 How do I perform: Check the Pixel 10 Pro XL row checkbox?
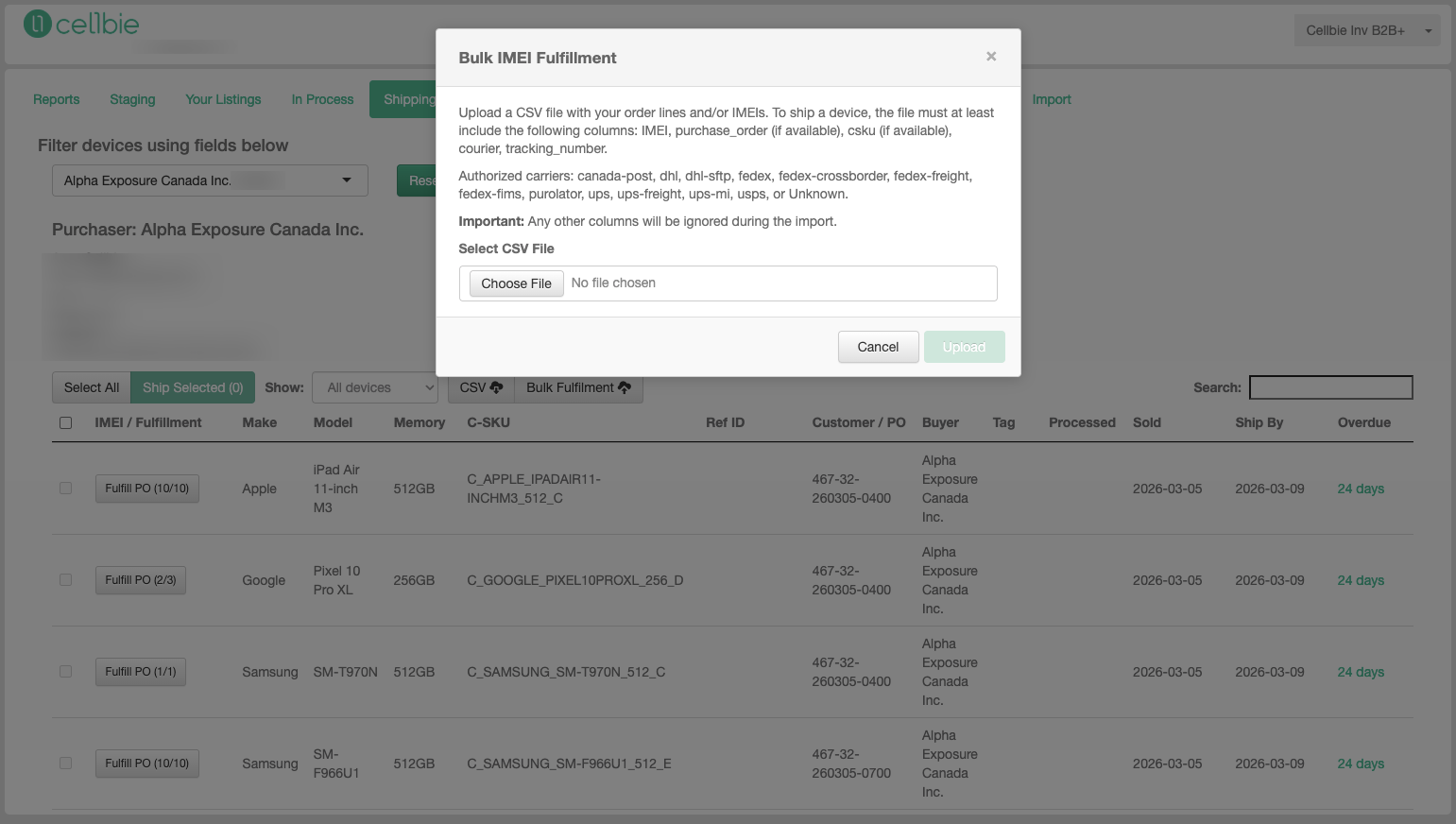click(66, 580)
